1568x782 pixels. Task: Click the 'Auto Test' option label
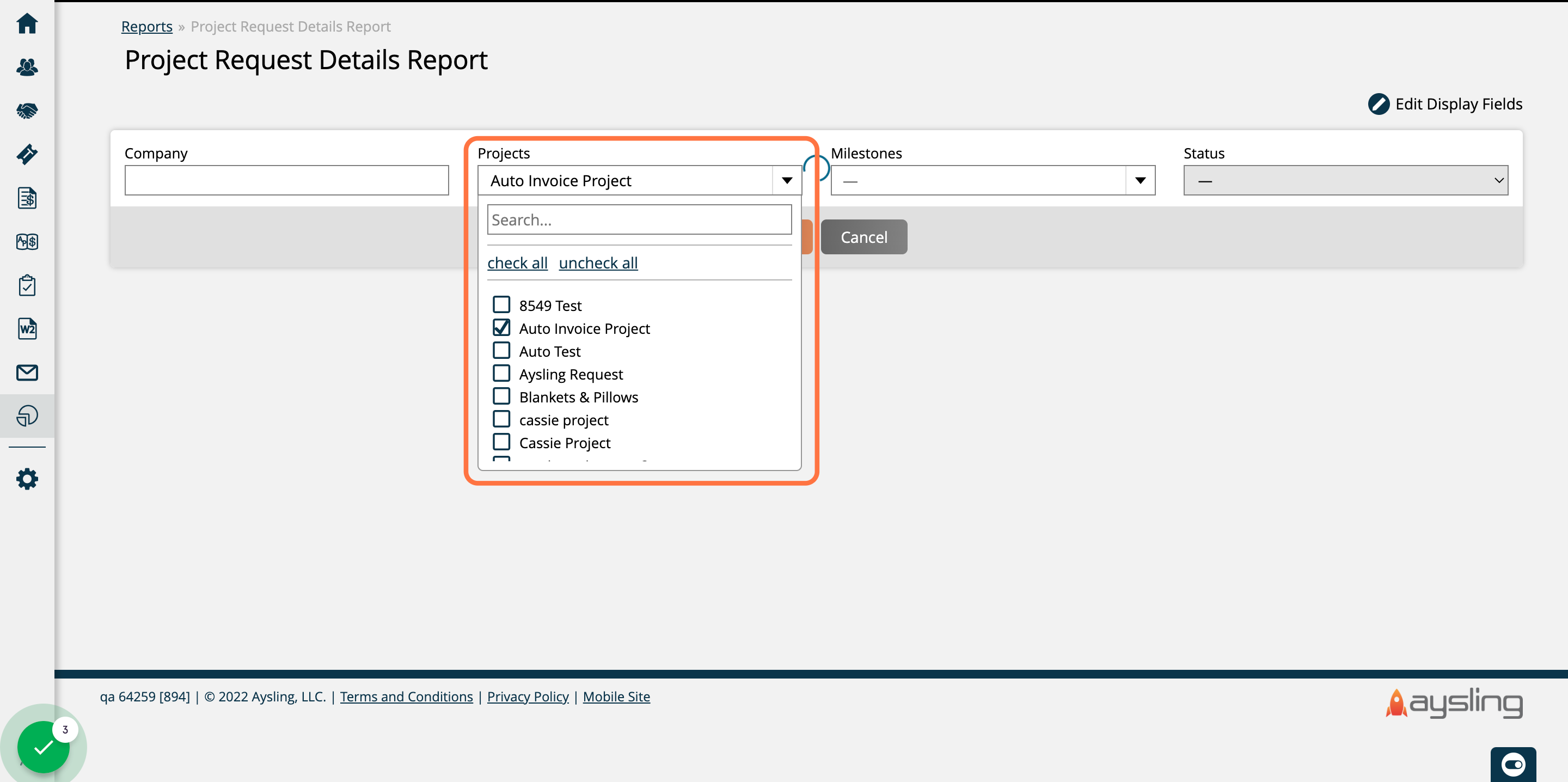550,351
